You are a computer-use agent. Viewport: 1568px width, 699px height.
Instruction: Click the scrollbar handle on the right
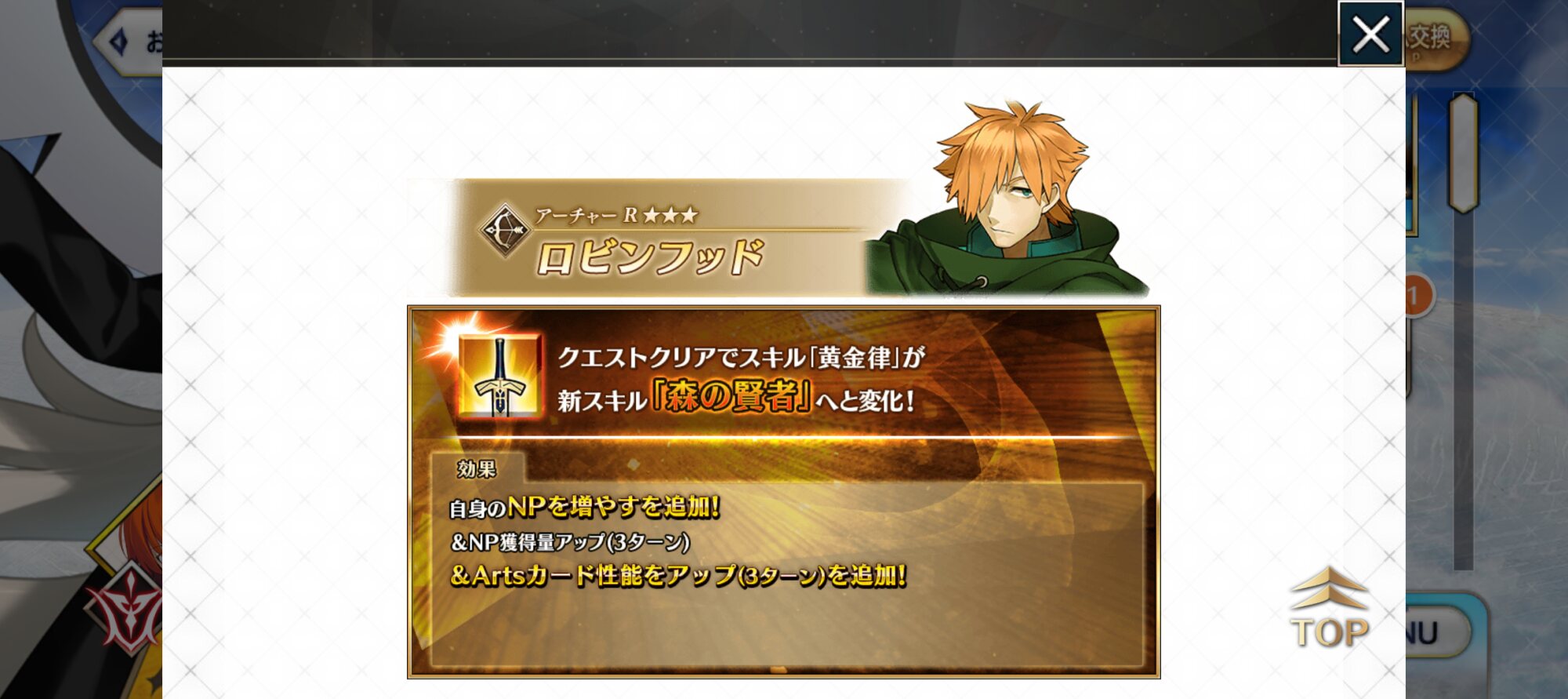(1462, 152)
